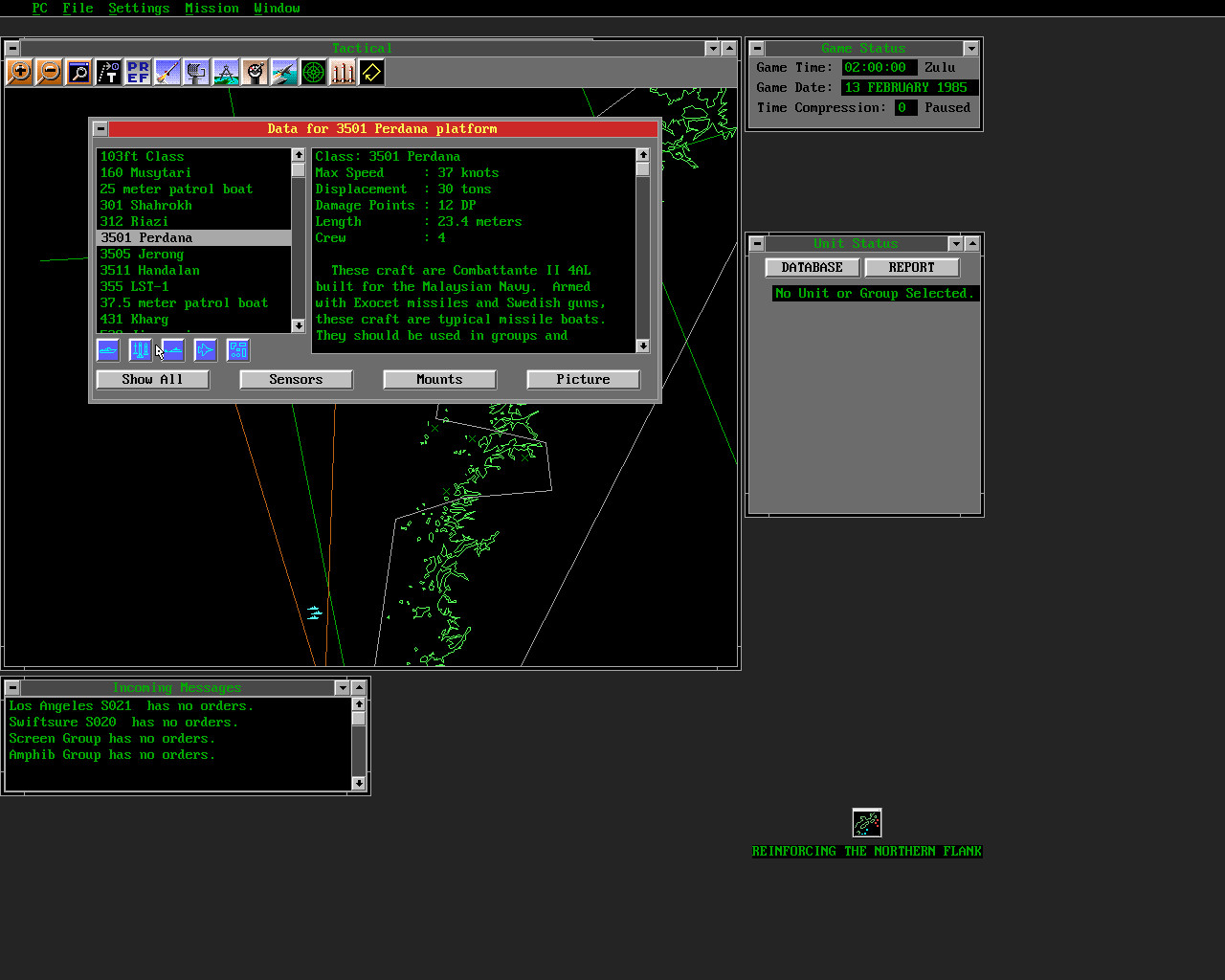Filter platform list by aircraft
1225x980 pixels.
click(x=206, y=350)
